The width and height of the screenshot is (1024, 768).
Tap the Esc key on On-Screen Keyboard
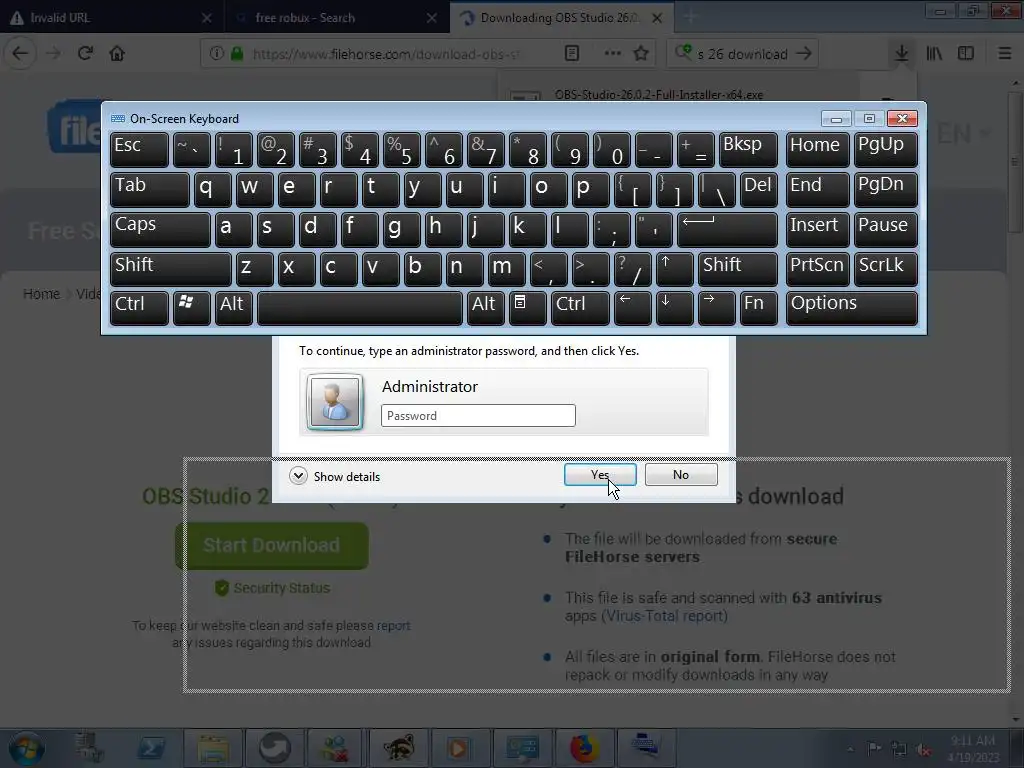[x=139, y=150]
